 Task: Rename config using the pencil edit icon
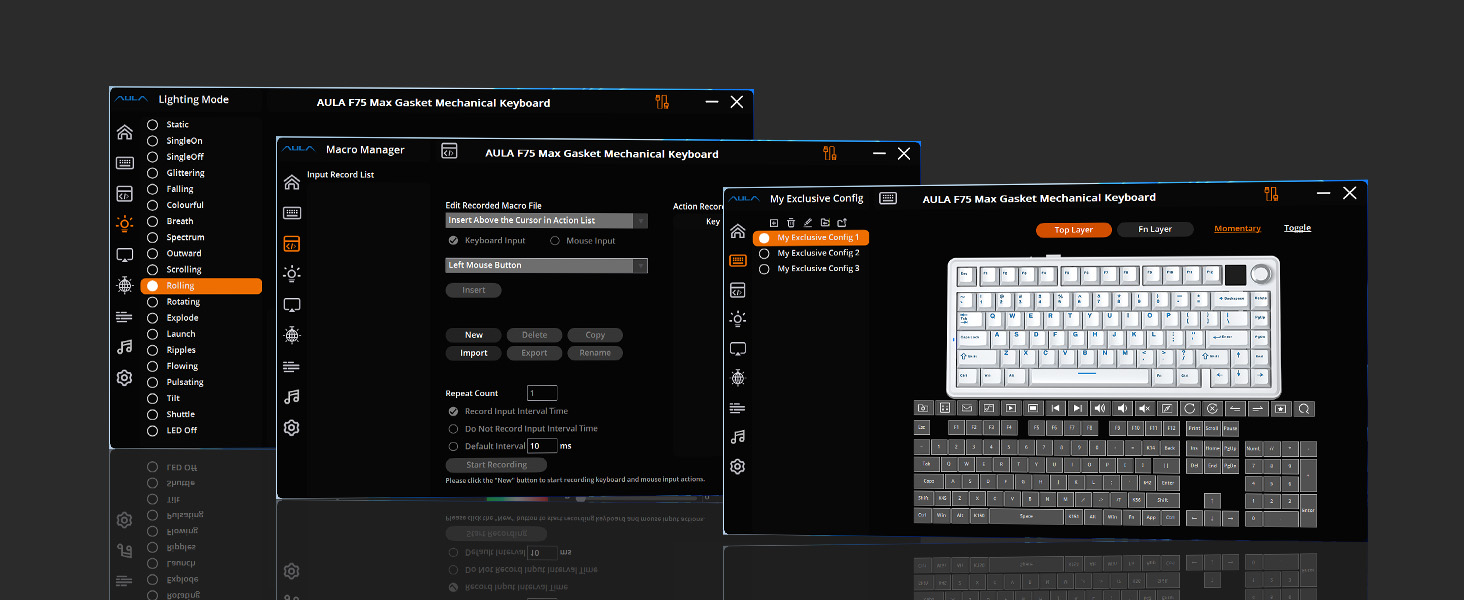(x=807, y=221)
